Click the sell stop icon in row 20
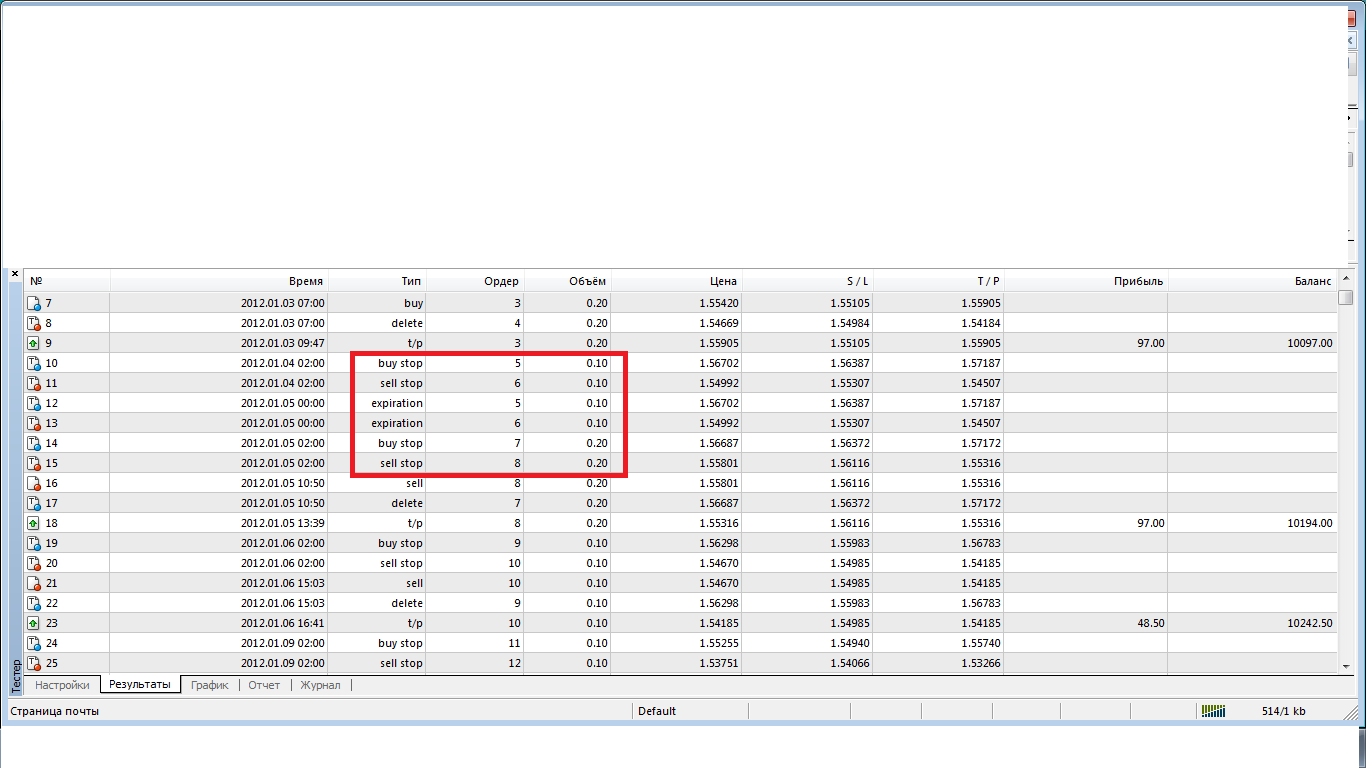 (x=34, y=563)
